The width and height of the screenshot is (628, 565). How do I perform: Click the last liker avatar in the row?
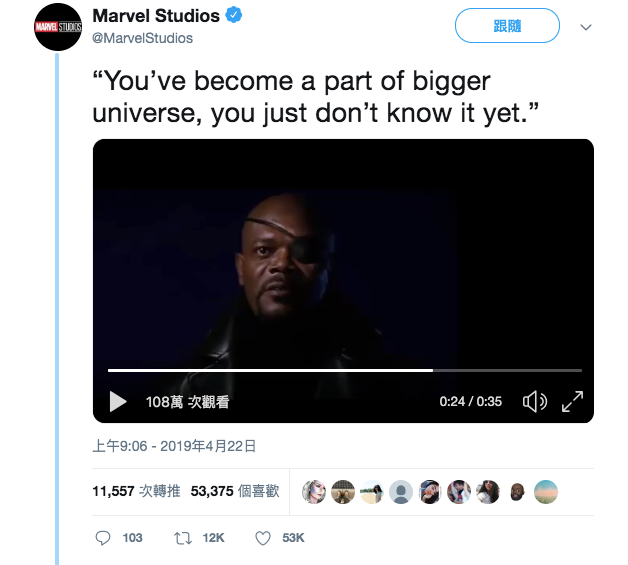click(545, 491)
